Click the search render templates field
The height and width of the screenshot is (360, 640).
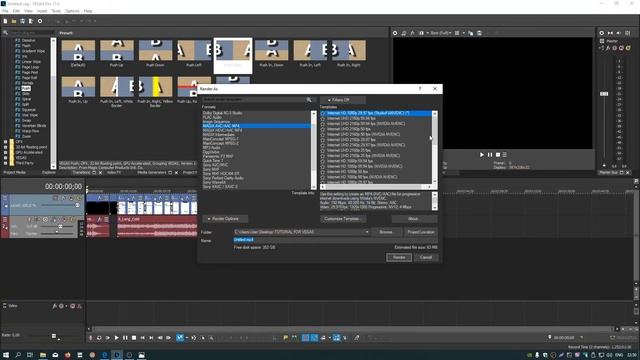point(255,100)
